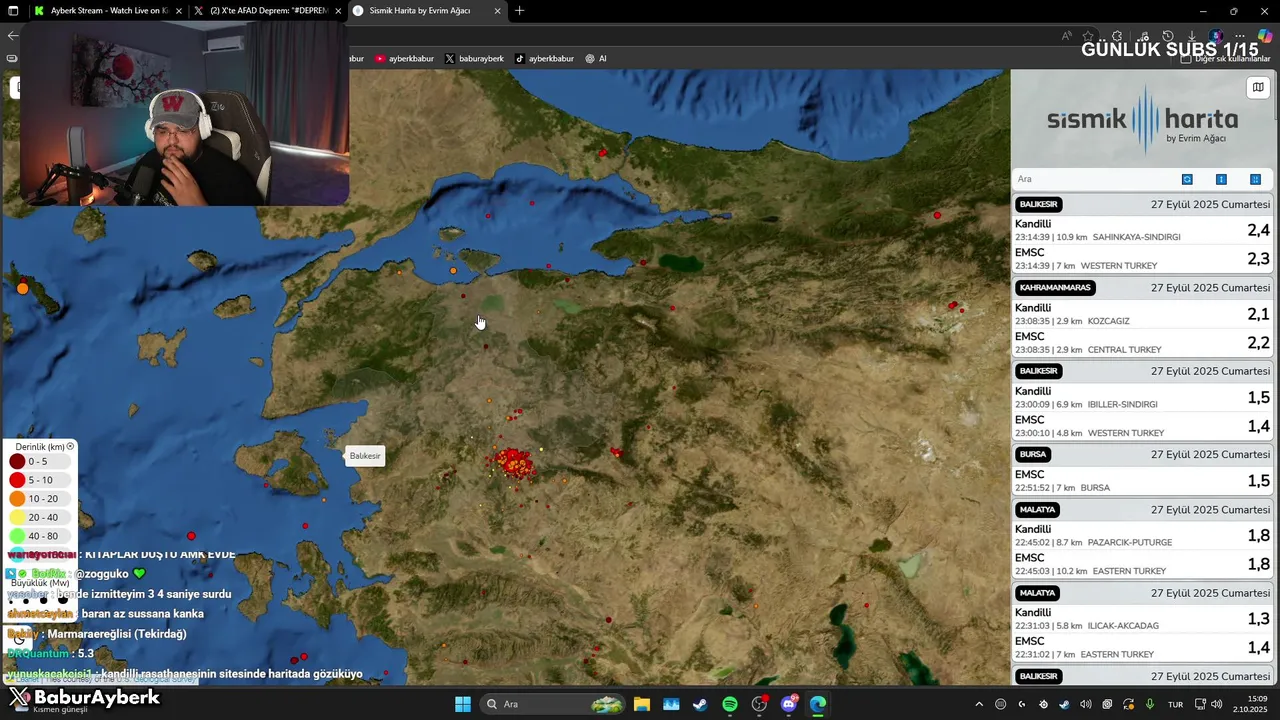Hide the Derinlik legend with circle icon
This screenshot has height=720, width=1280.
click(x=70, y=446)
